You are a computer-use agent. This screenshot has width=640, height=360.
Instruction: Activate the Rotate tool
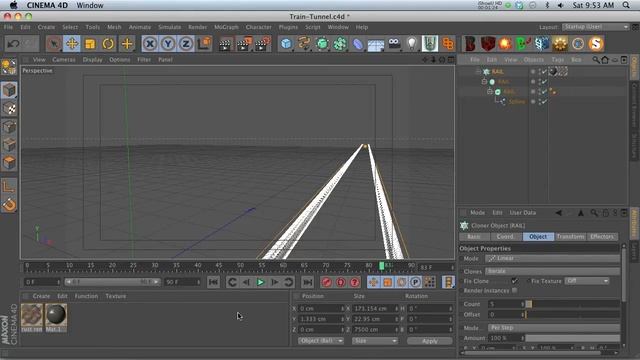(108, 44)
